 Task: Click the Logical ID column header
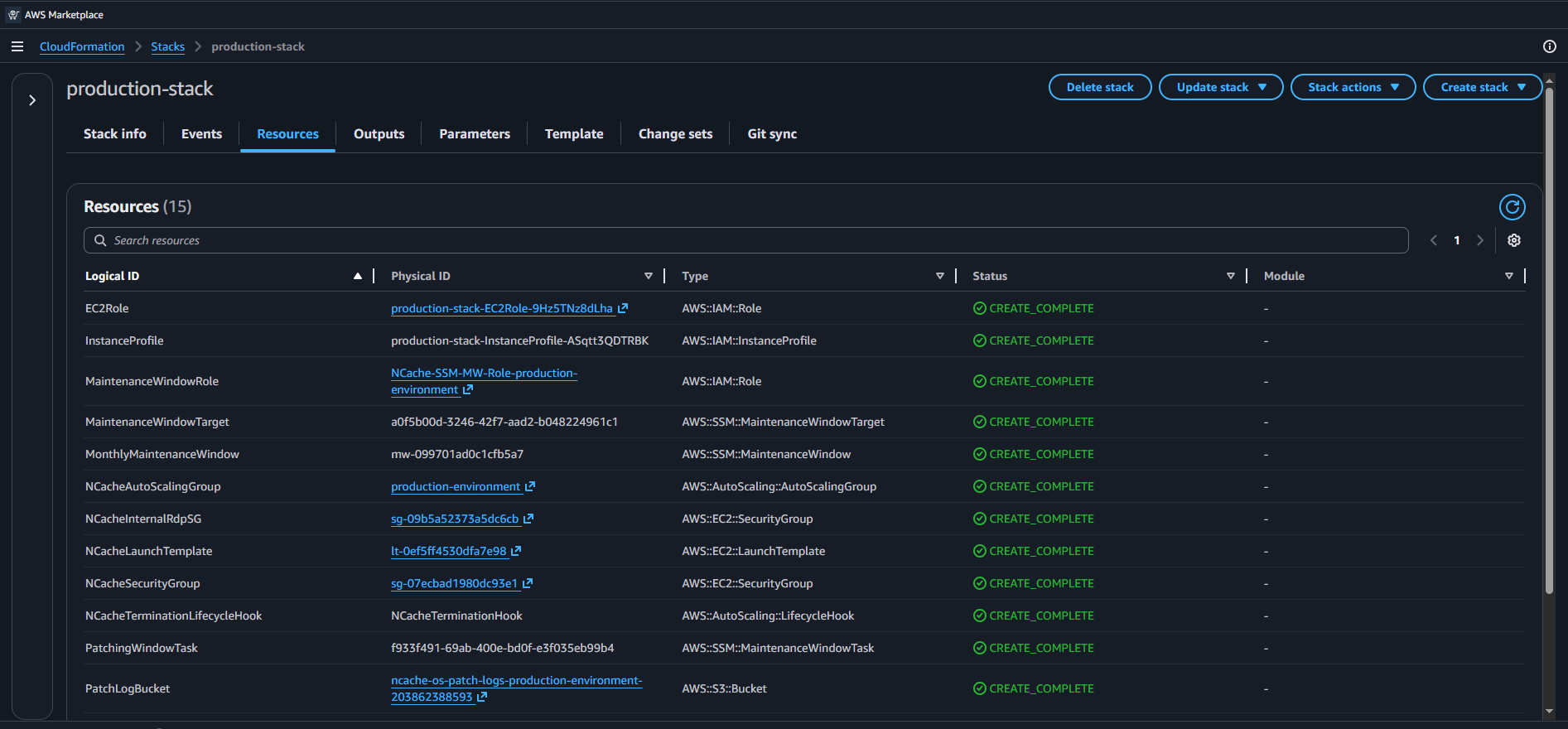point(112,276)
